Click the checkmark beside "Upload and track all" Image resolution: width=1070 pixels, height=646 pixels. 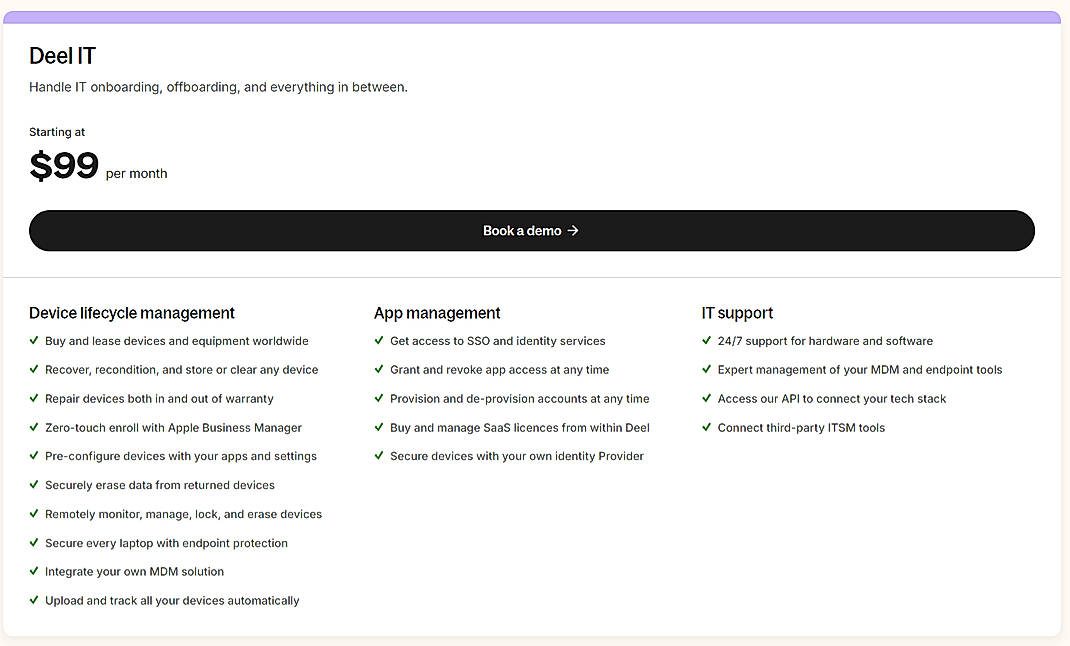click(33, 600)
